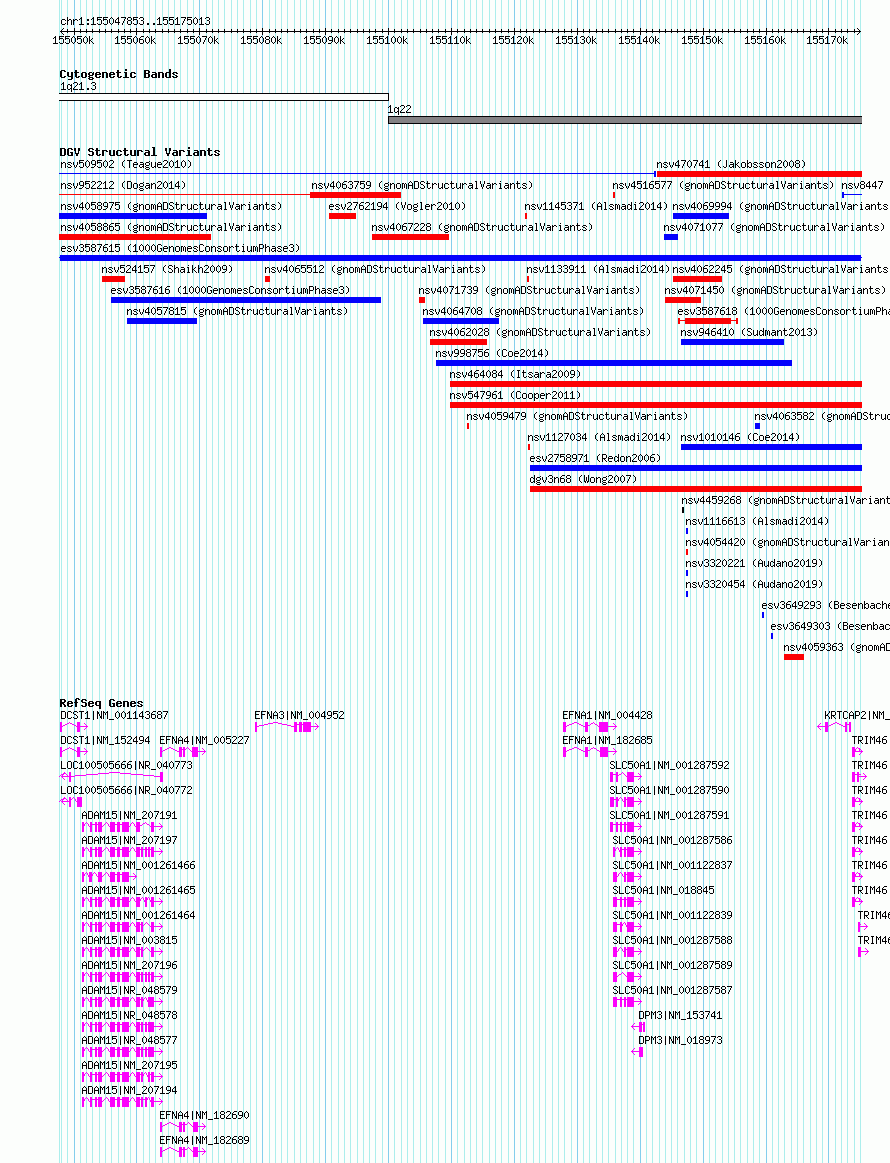Click the LOC100505666|NR_040773 transcript label
This screenshot has width=890, height=1163.
click(126, 765)
